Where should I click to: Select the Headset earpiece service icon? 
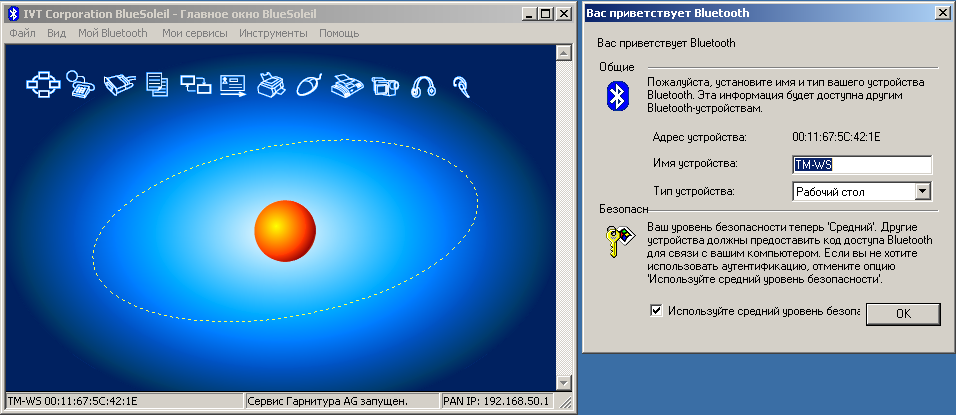pyautogui.click(x=462, y=86)
